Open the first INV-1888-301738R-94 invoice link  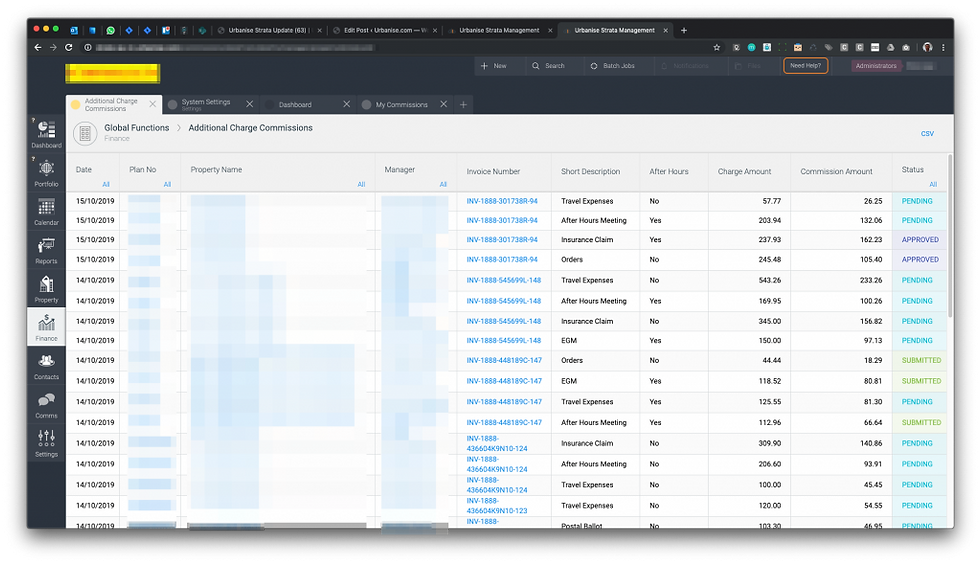tap(502, 201)
